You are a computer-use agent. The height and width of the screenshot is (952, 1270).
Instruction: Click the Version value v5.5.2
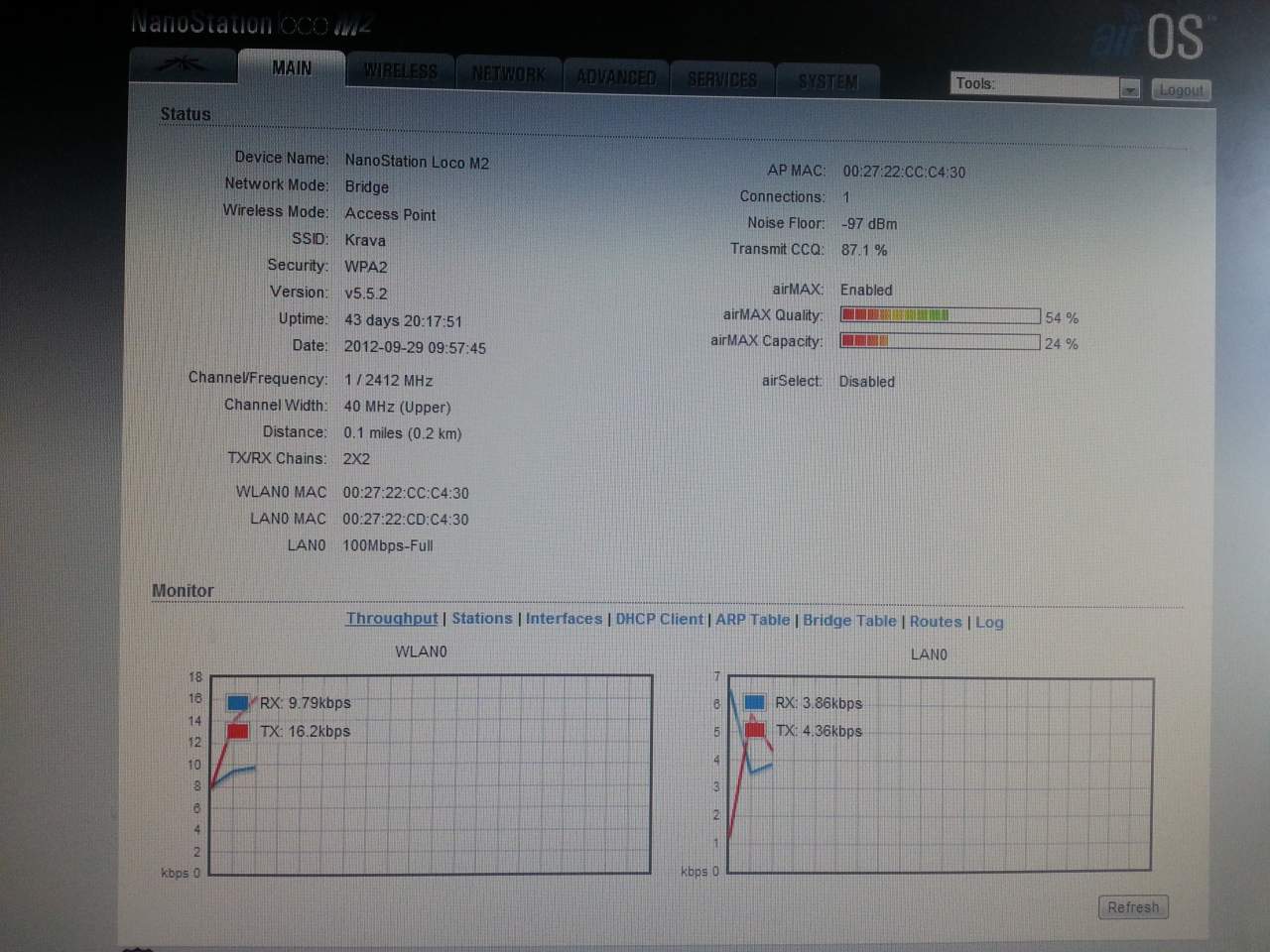pos(366,294)
